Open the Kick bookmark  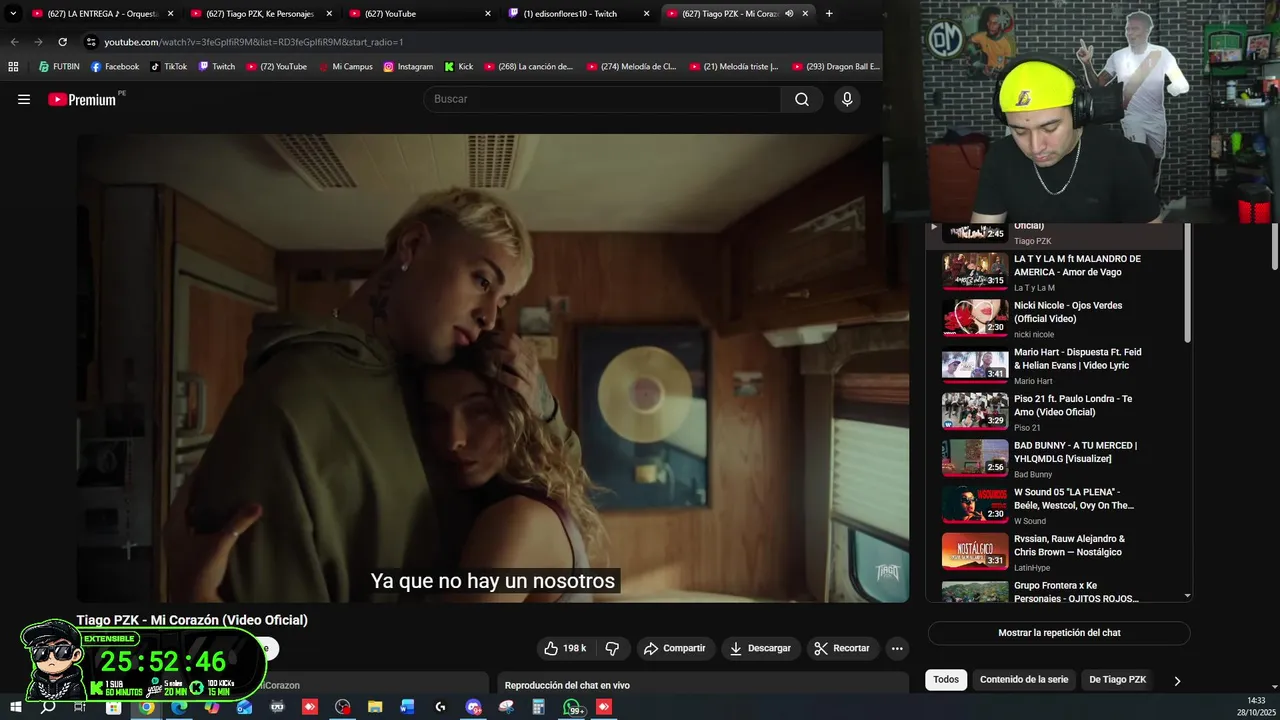click(458, 67)
